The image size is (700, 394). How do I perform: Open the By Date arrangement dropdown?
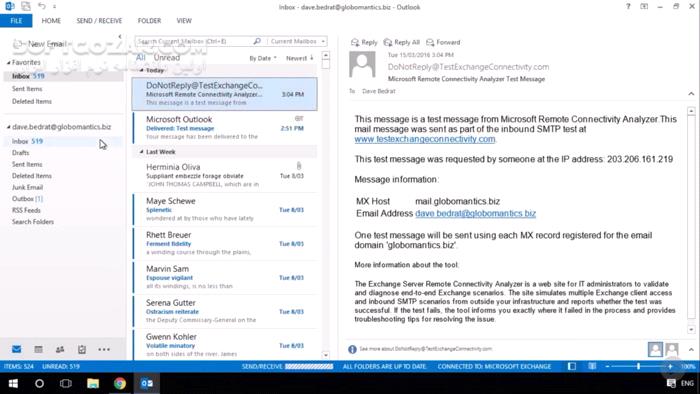(x=262, y=58)
